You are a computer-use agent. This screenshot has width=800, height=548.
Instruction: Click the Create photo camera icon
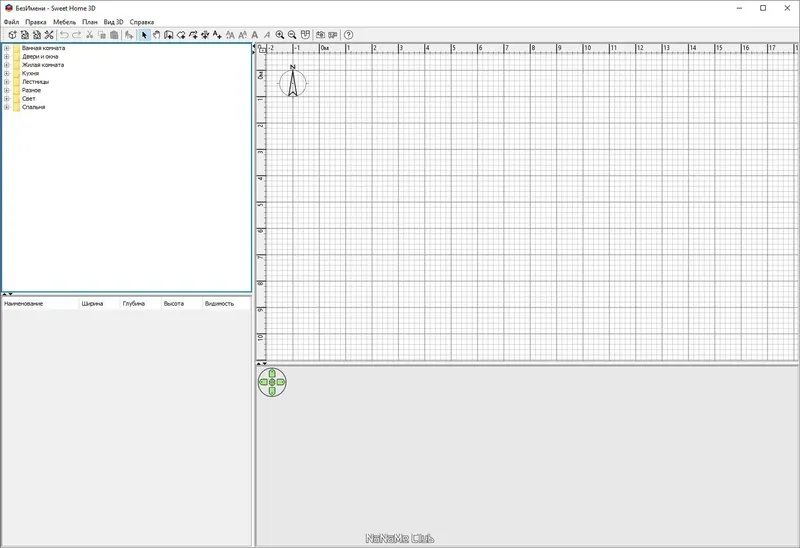point(320,35)
